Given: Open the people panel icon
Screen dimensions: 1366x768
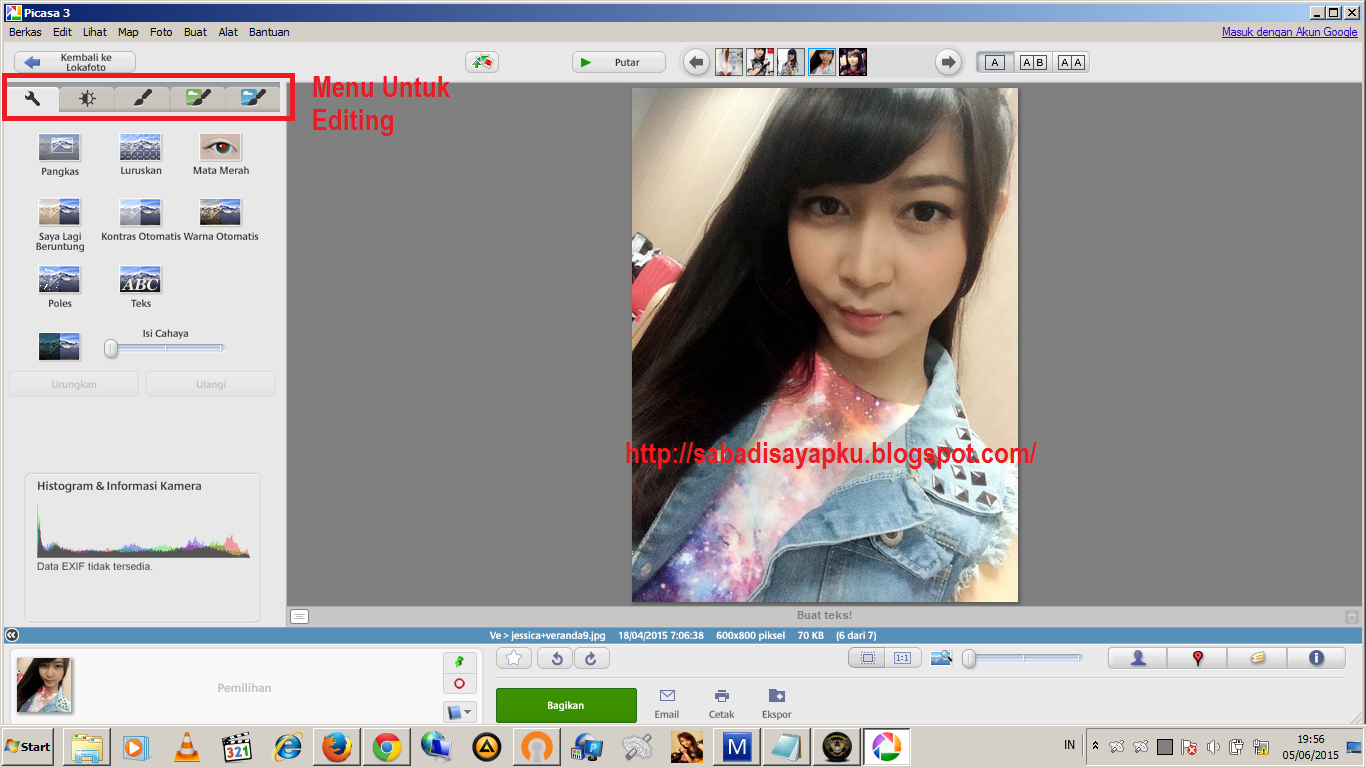Looking at the screenshot, I should [x=1138, y=658].
